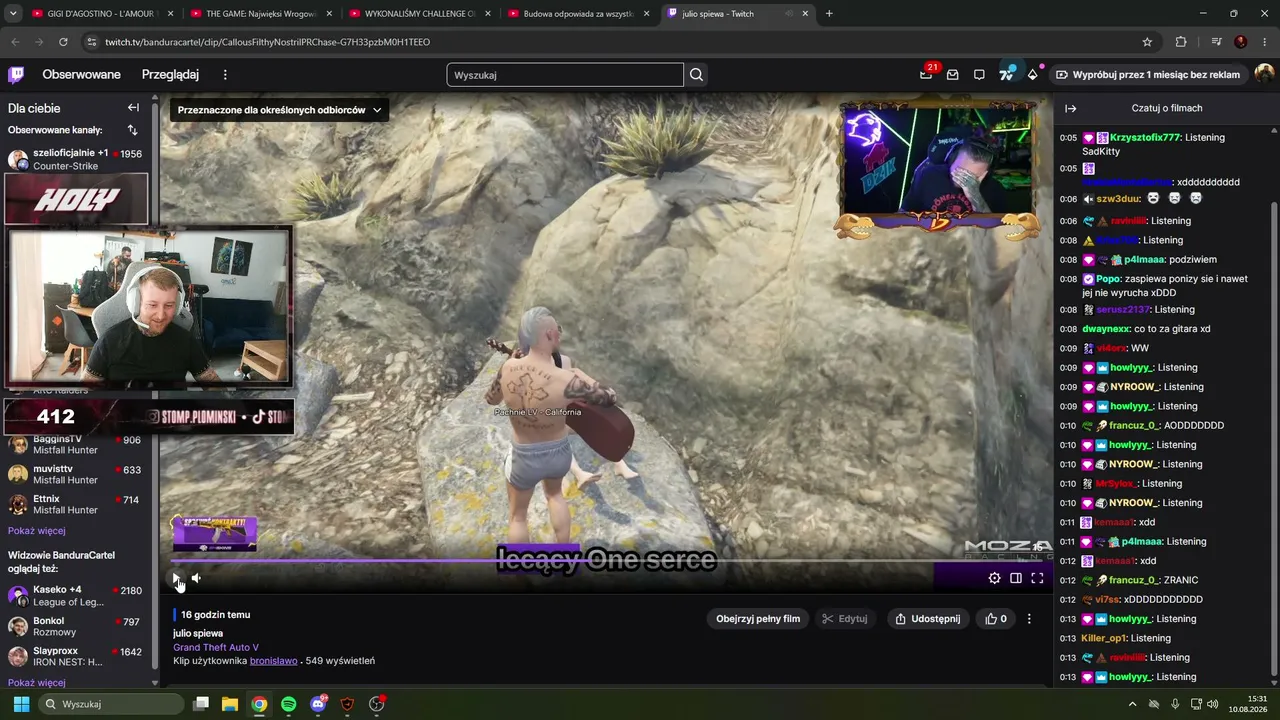Open clip creator bronislawo profile
1280x720 pixels.
(274, 661)
